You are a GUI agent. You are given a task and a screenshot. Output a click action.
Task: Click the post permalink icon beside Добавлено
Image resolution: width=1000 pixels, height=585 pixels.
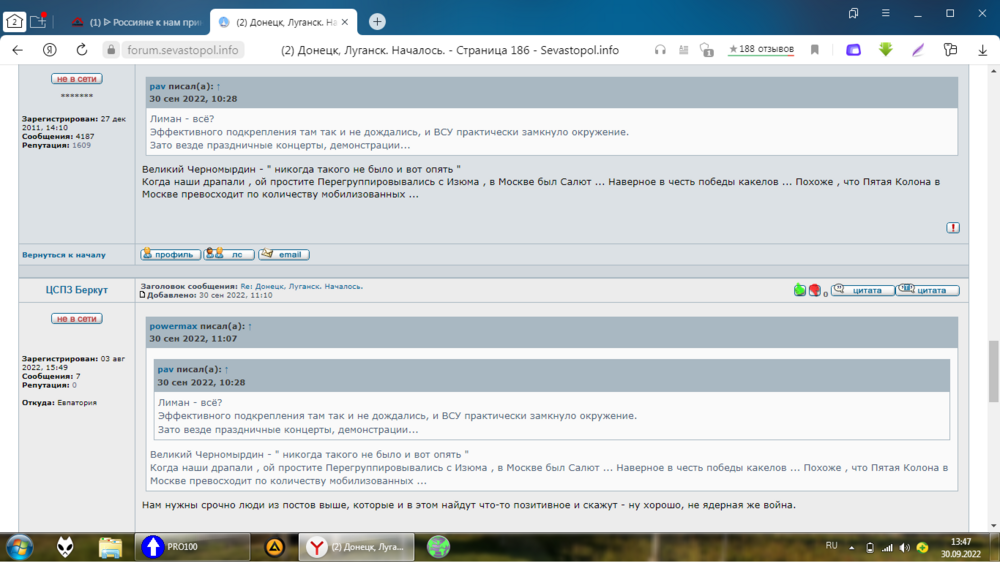(x=143, y=295)
